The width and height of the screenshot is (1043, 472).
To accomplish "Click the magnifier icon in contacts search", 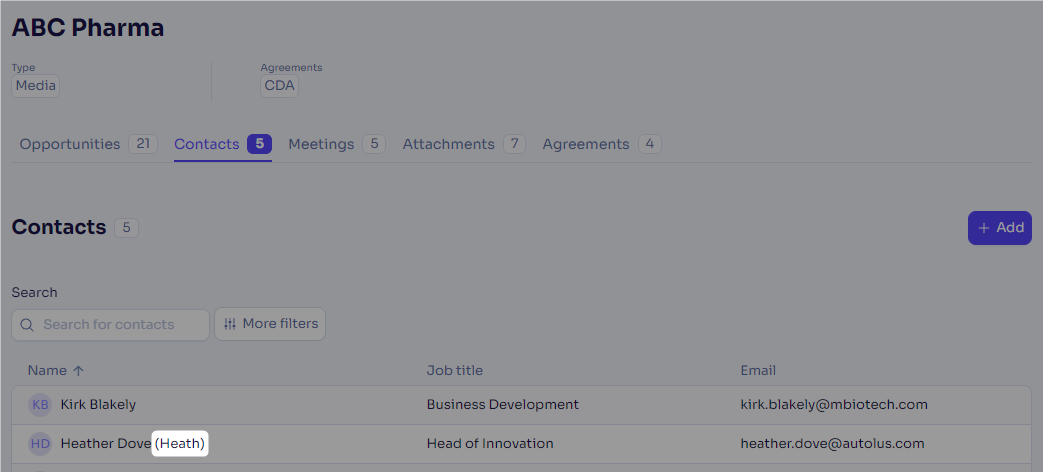I will click(x=27, y=324).
